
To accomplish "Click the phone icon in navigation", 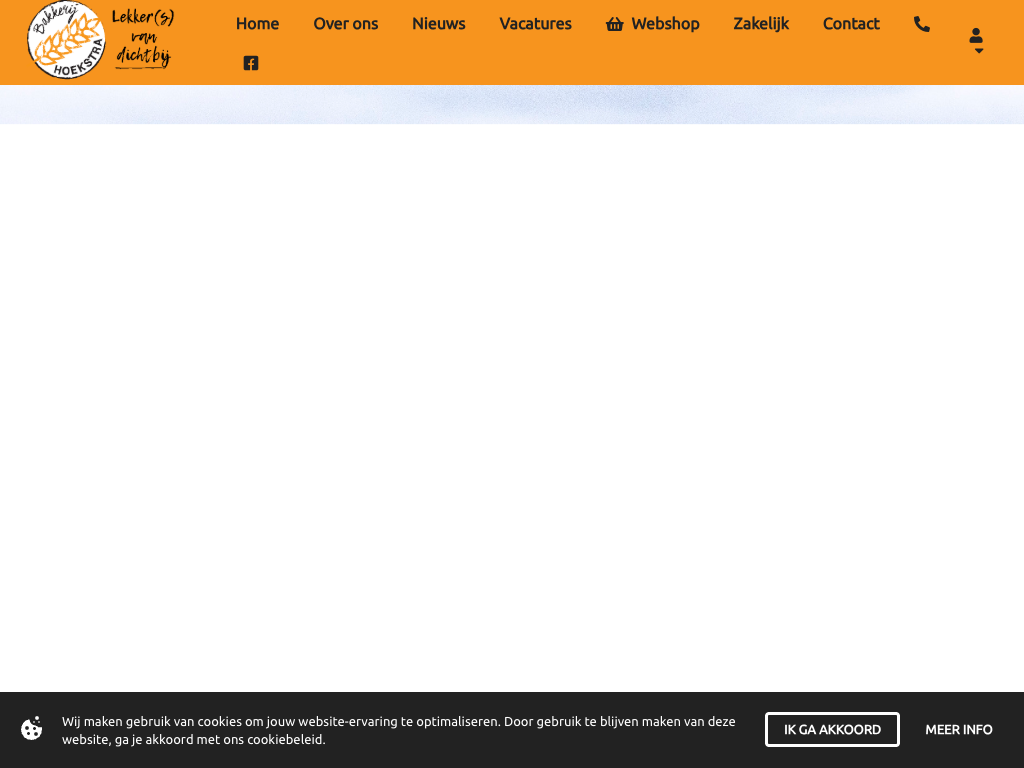I will (x=921, y=24).
